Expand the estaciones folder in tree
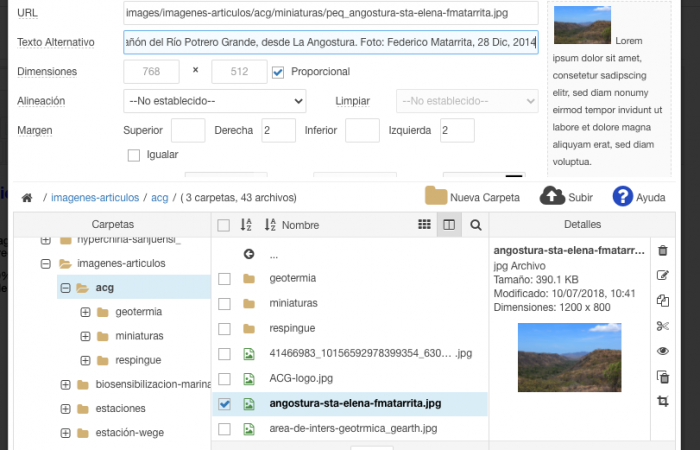Image resolution: width=700 pixels, height=450 pixels. point(66,409)
